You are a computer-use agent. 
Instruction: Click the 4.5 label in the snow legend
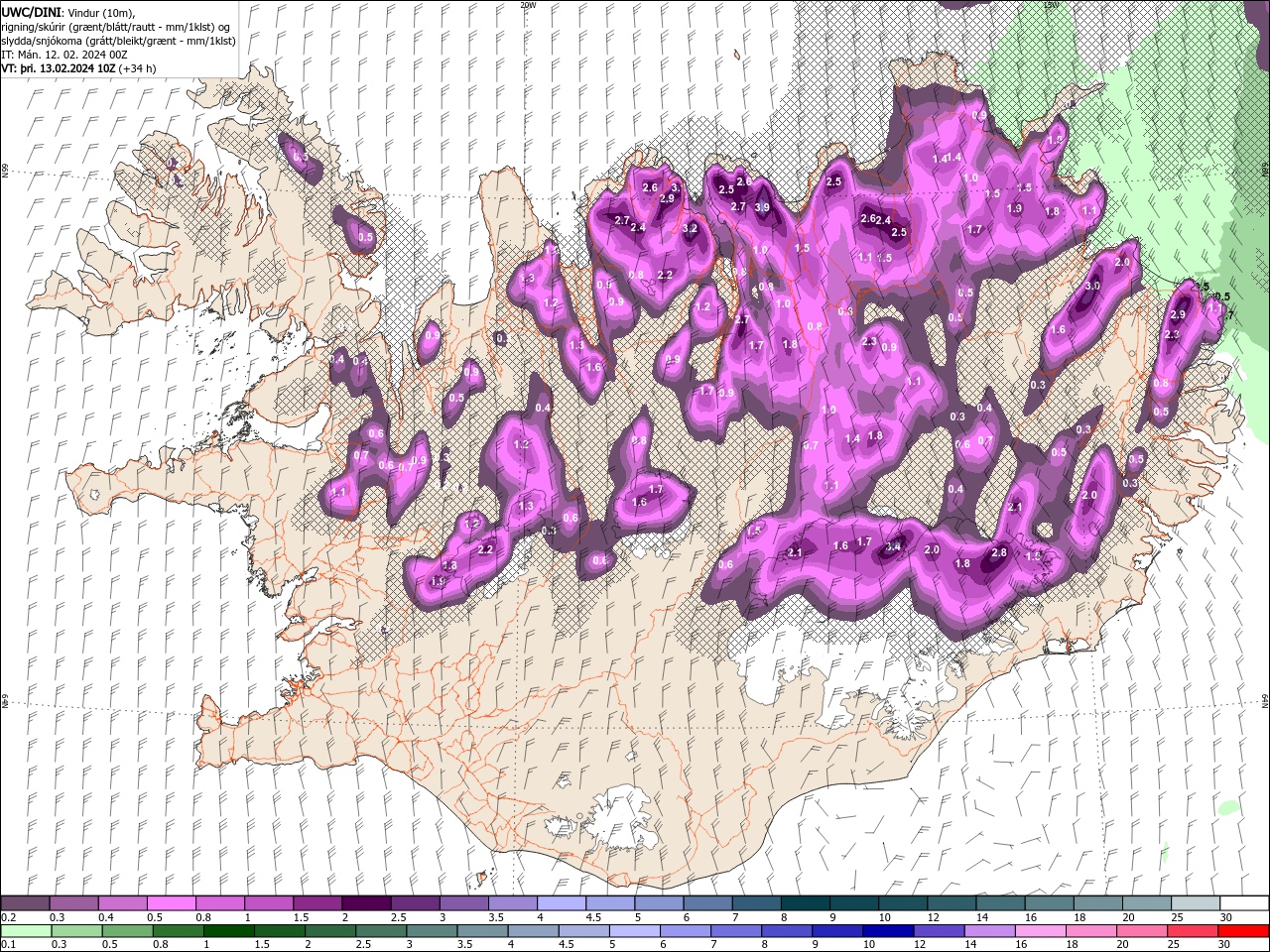[x=594, y=917]
